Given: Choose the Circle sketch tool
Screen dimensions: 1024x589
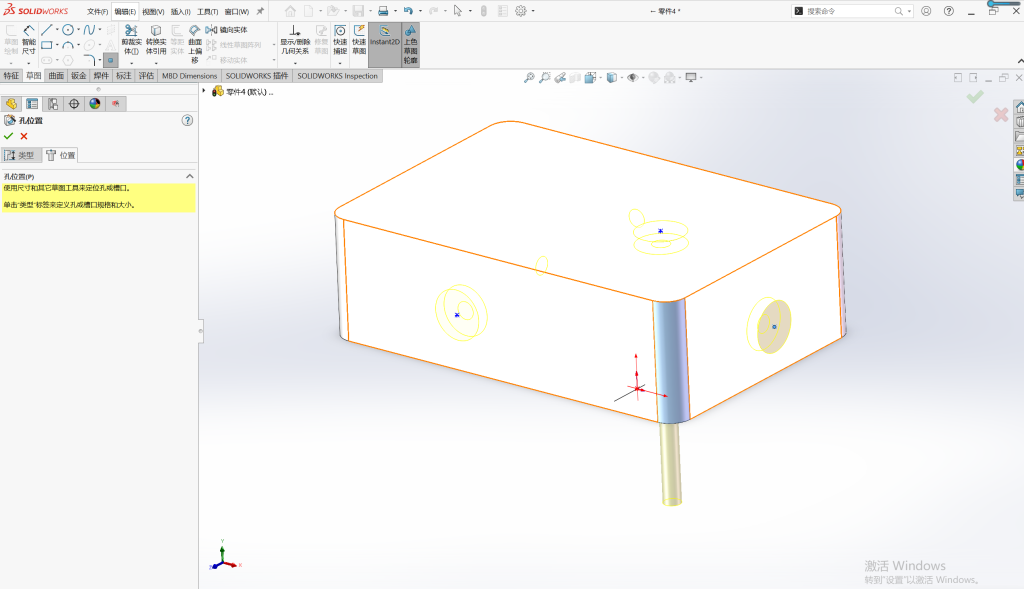Looking at the screenshot, I should click(67, 30).
